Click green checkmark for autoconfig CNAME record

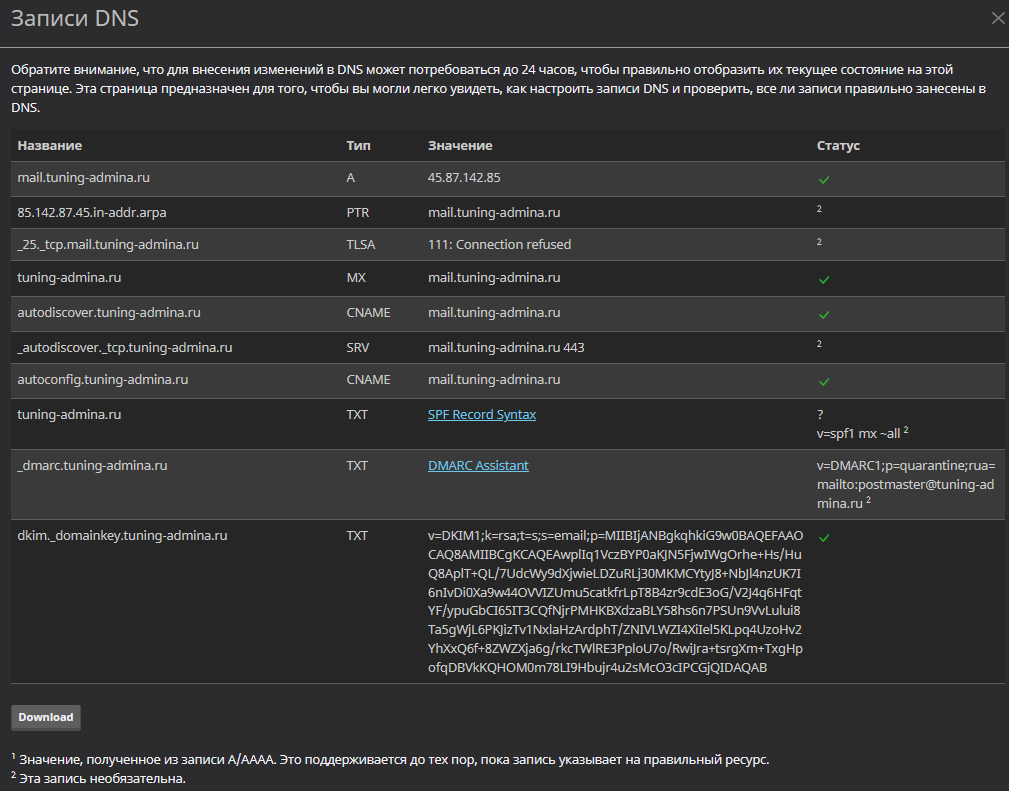tap(824, 382)
